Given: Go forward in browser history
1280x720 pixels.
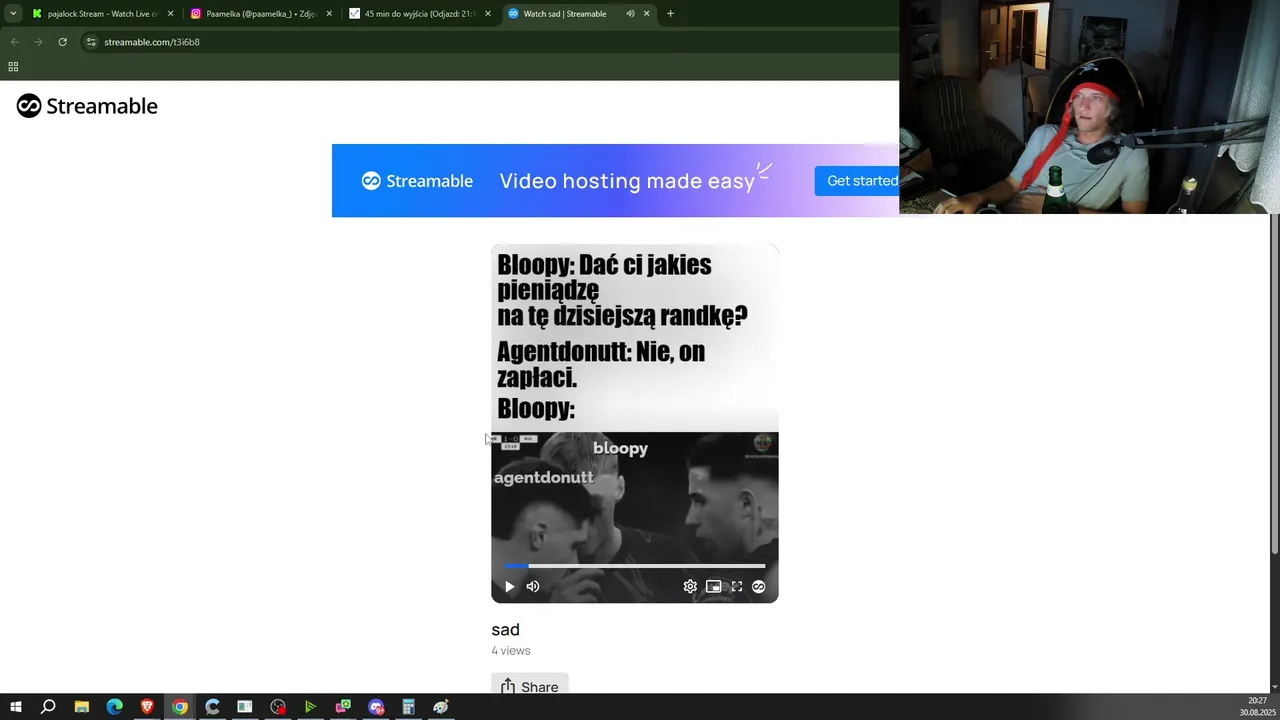Looking at the screenshot, I should 38,42.
